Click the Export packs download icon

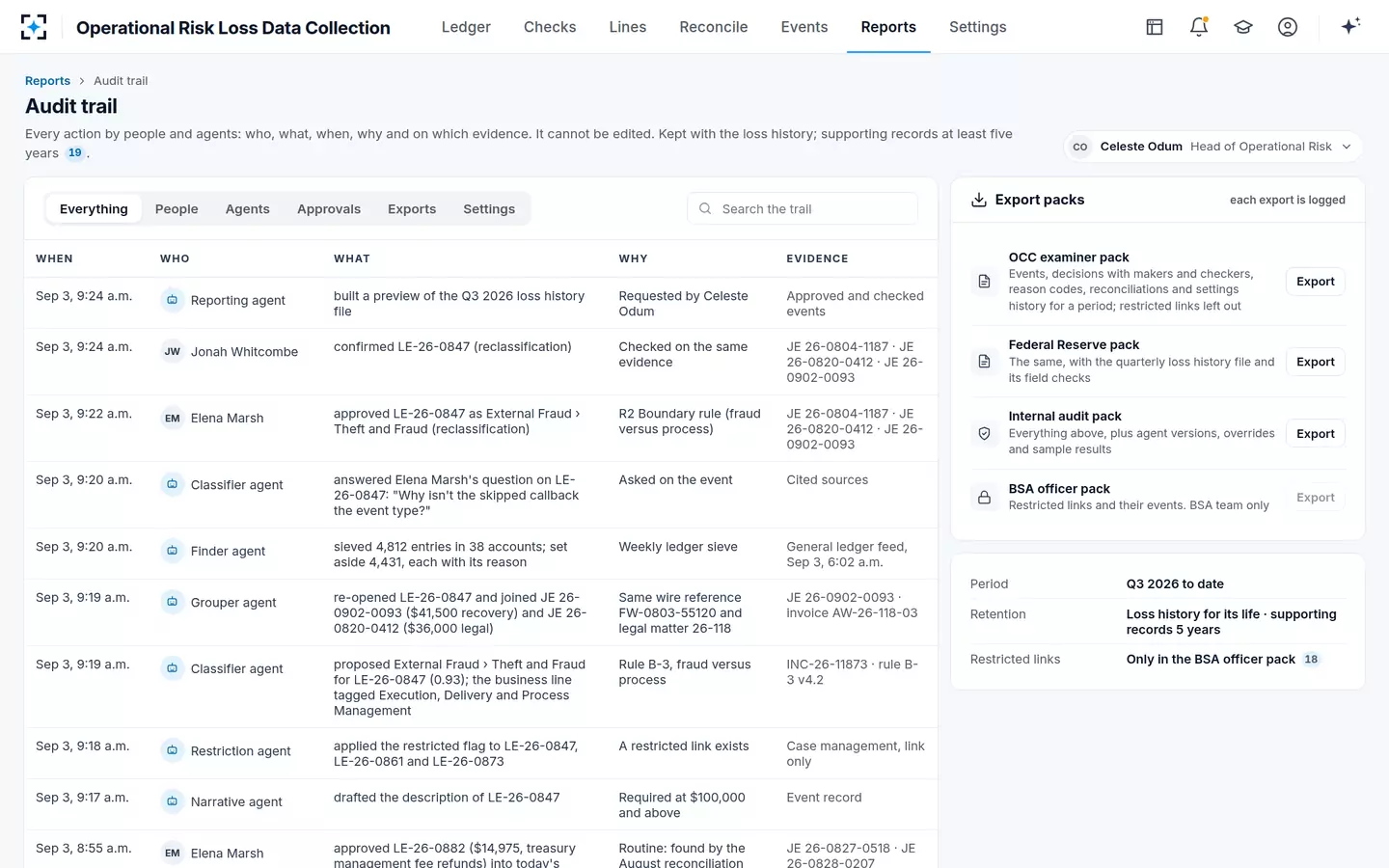(978, 200)
